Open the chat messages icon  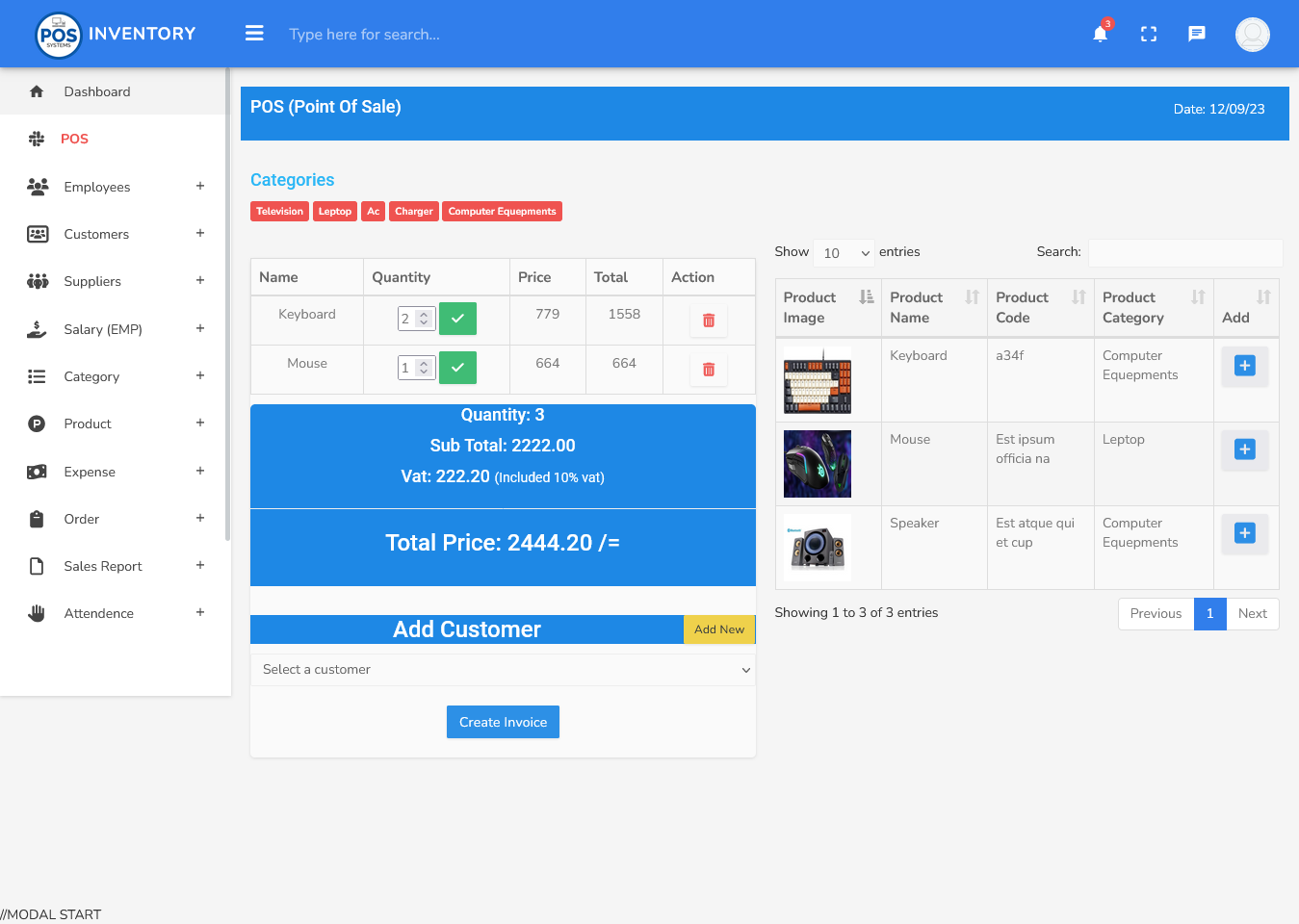(x=1196, y=35)
